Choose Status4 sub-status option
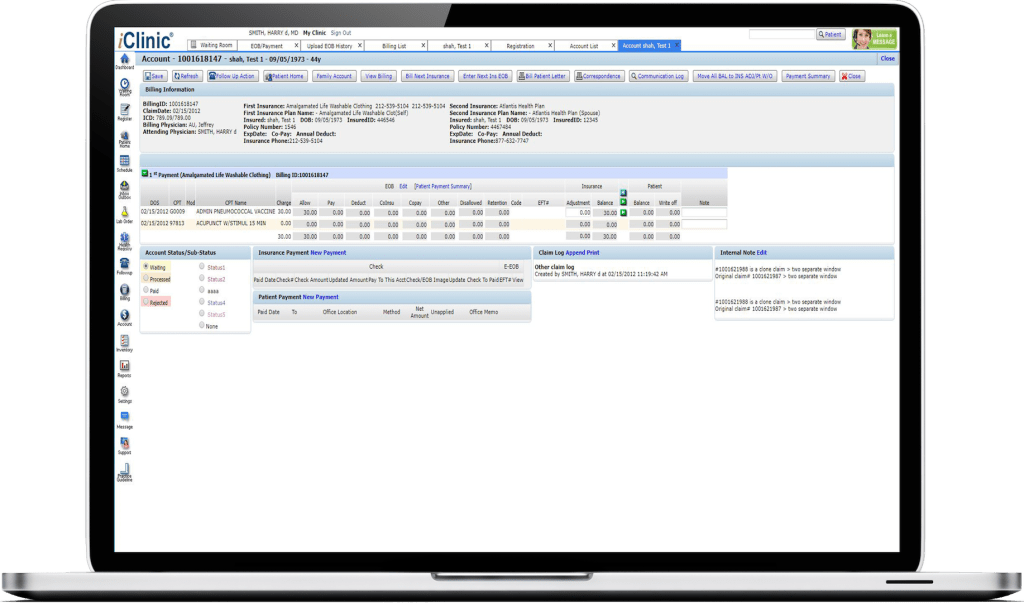Screen dimensions: 1024x603 click(202, 301)
